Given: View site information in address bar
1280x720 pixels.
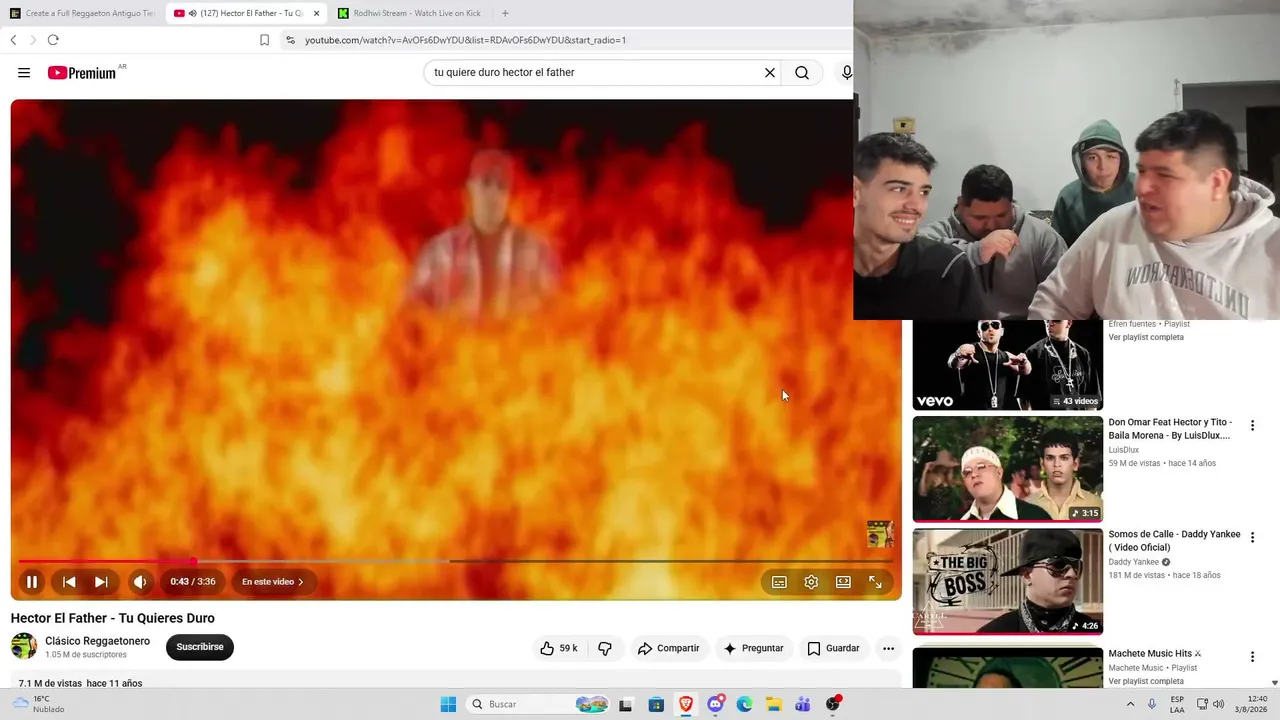Looking at the screenshot, I should (290, 40).
